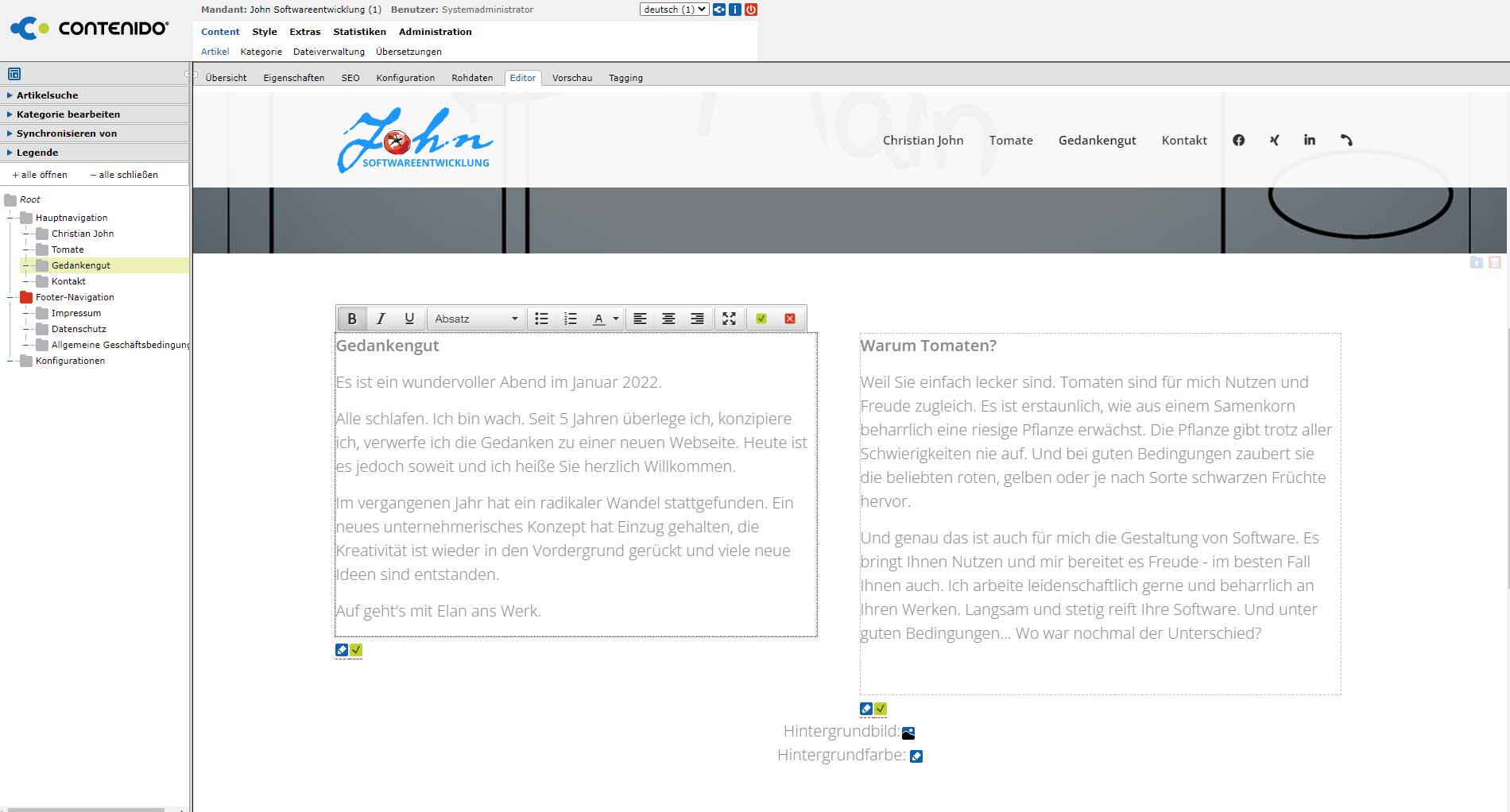Select Konfigurationen folder in tree
This screenshot has height=812, width=1510.
pos(70,361)
